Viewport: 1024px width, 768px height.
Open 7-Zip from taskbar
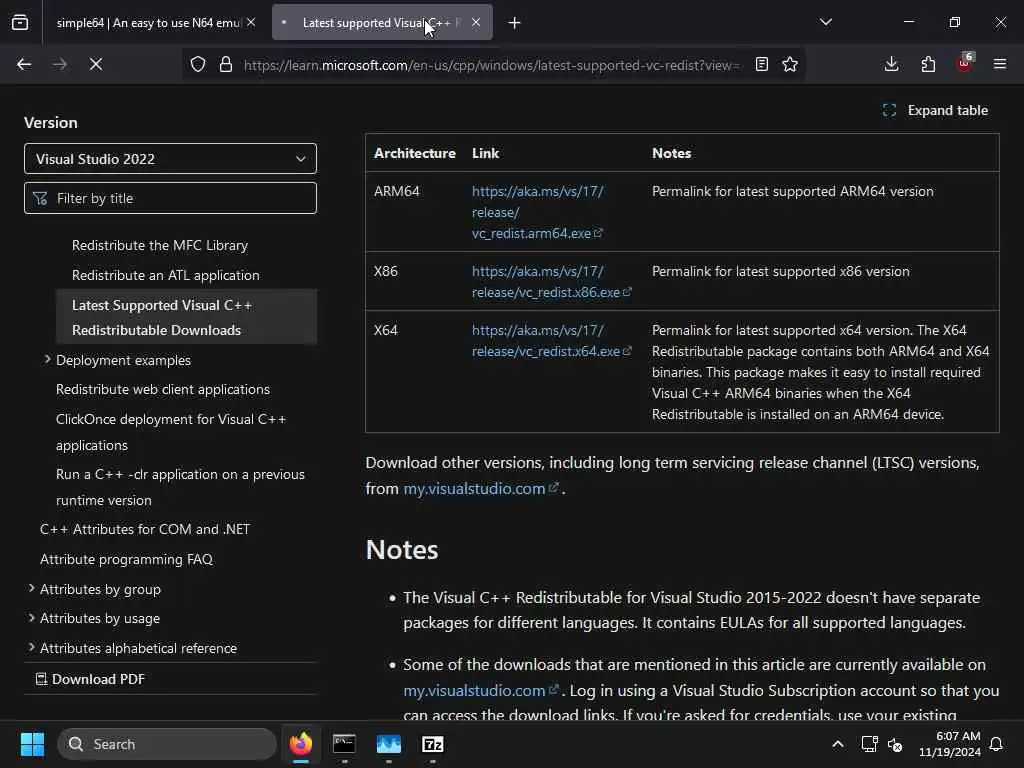pos(433,744)
